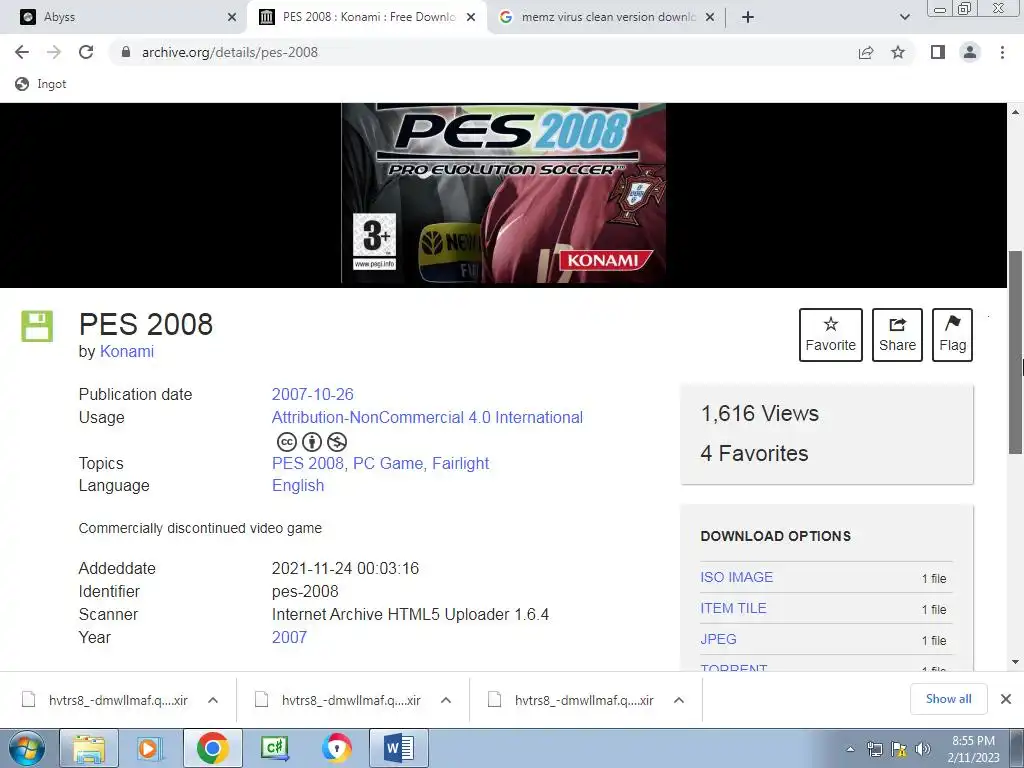Image resolution: width=1024 pixels, height=768 pixels.
Task: Click the Fairlight topic link
Action: (x=460, y=463)
